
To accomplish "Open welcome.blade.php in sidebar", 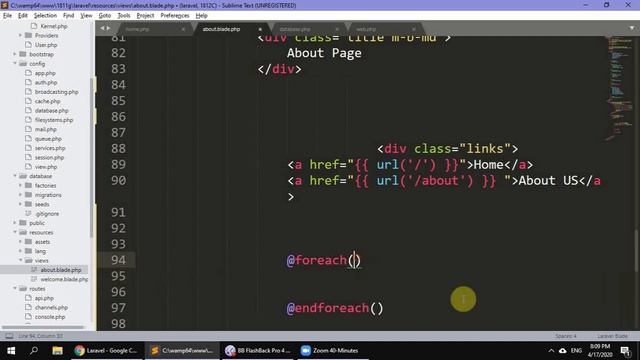I will pyautogui.click(x=64, y=279).
